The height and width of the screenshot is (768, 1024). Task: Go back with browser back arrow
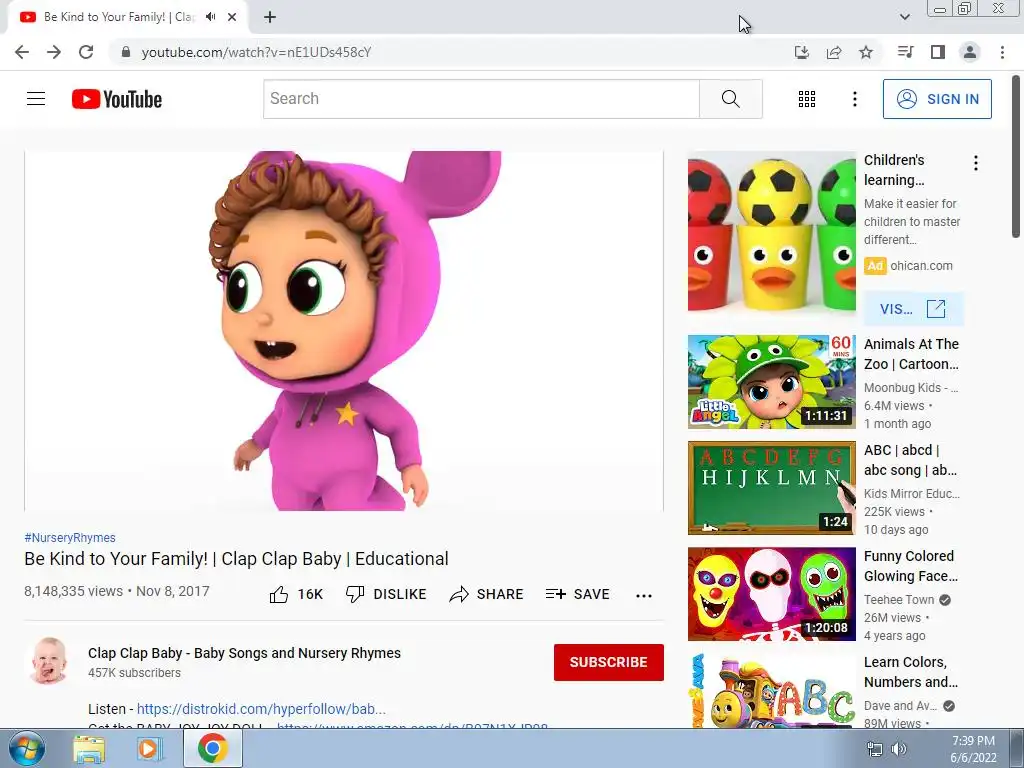(x=22, y=52)
